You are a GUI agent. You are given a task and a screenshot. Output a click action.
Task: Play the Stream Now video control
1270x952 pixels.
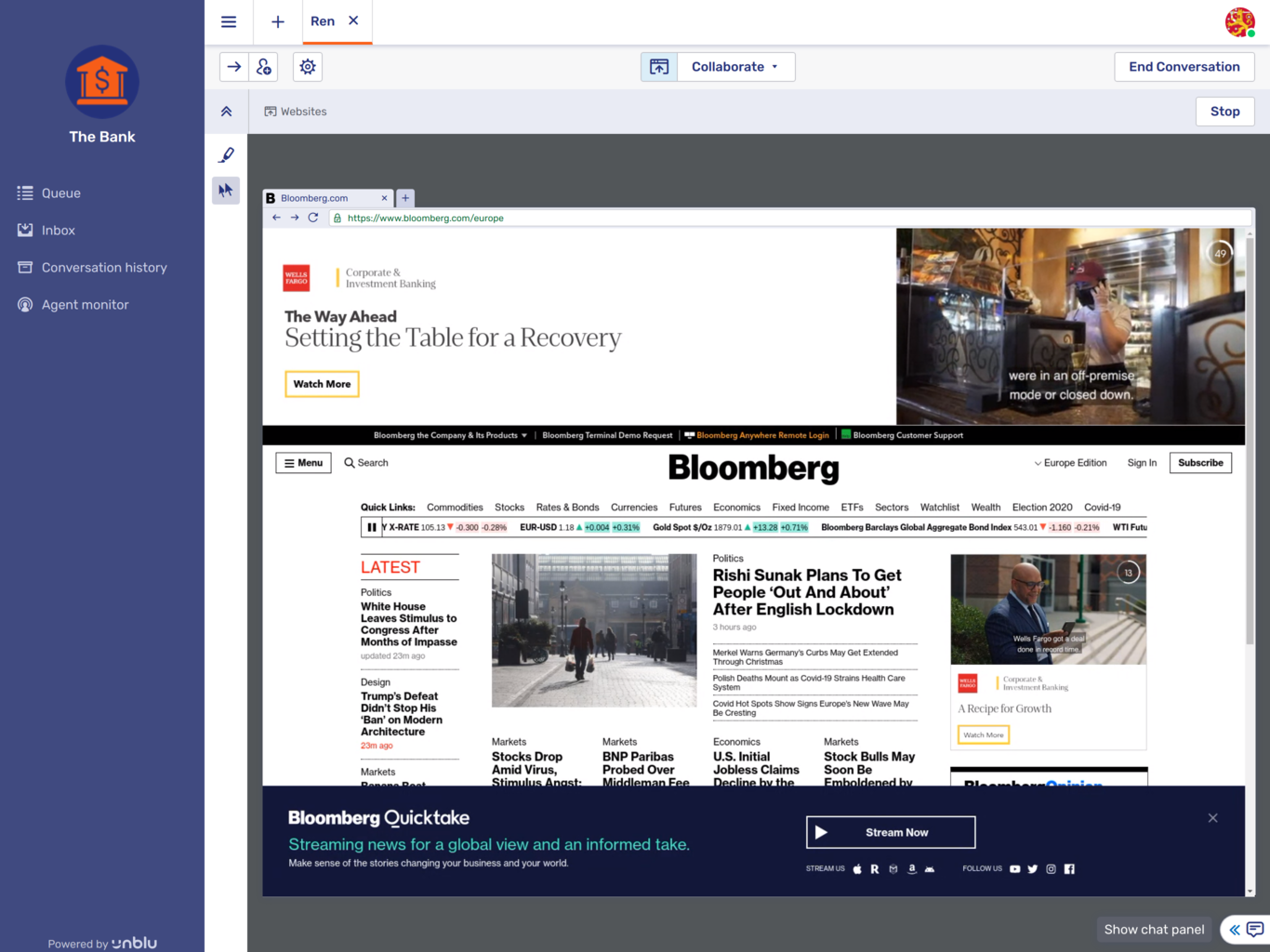[889, 831]
